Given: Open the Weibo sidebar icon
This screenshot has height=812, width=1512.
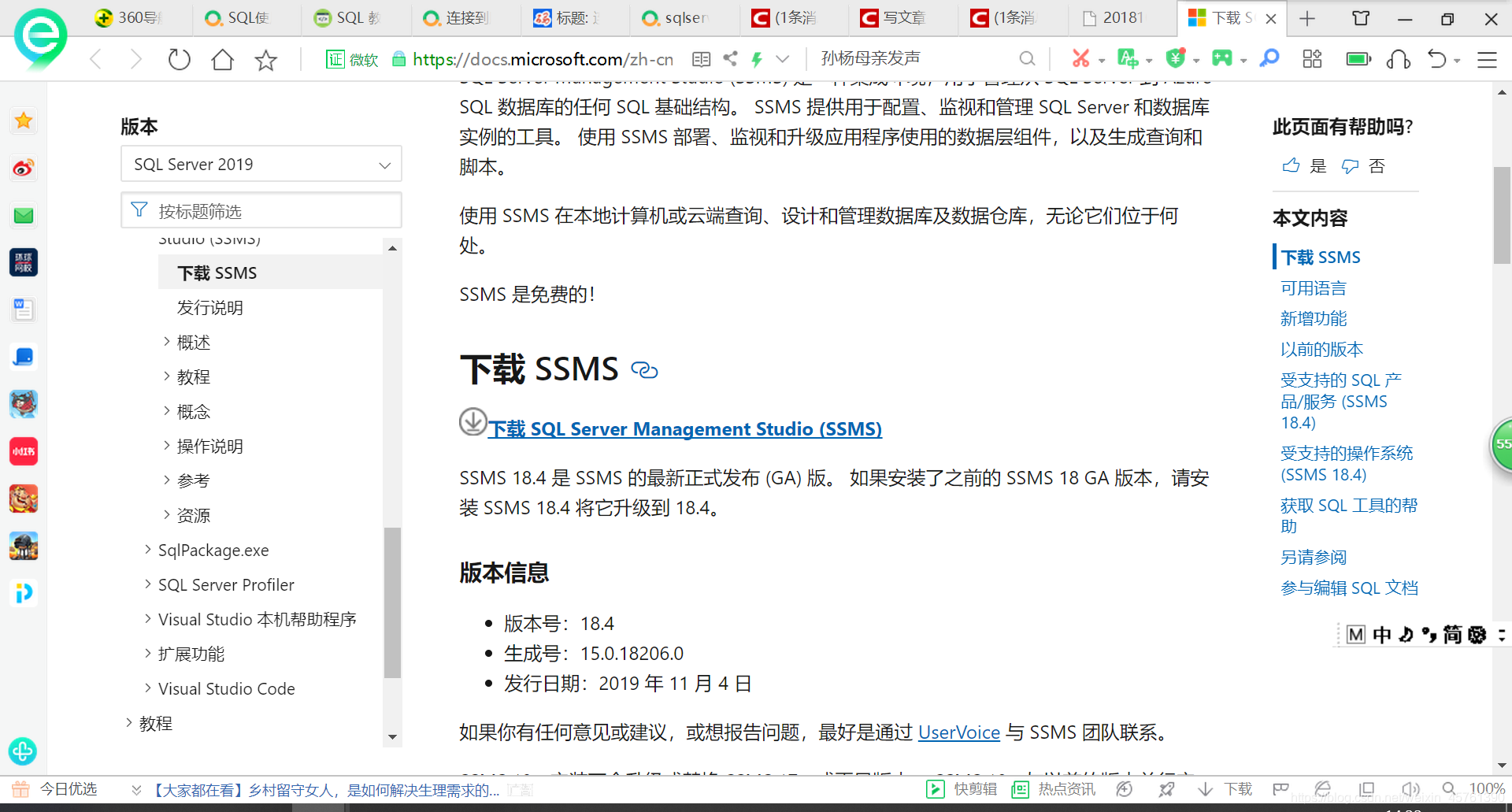Looking at the screenshot, I should tap(23, 168).
